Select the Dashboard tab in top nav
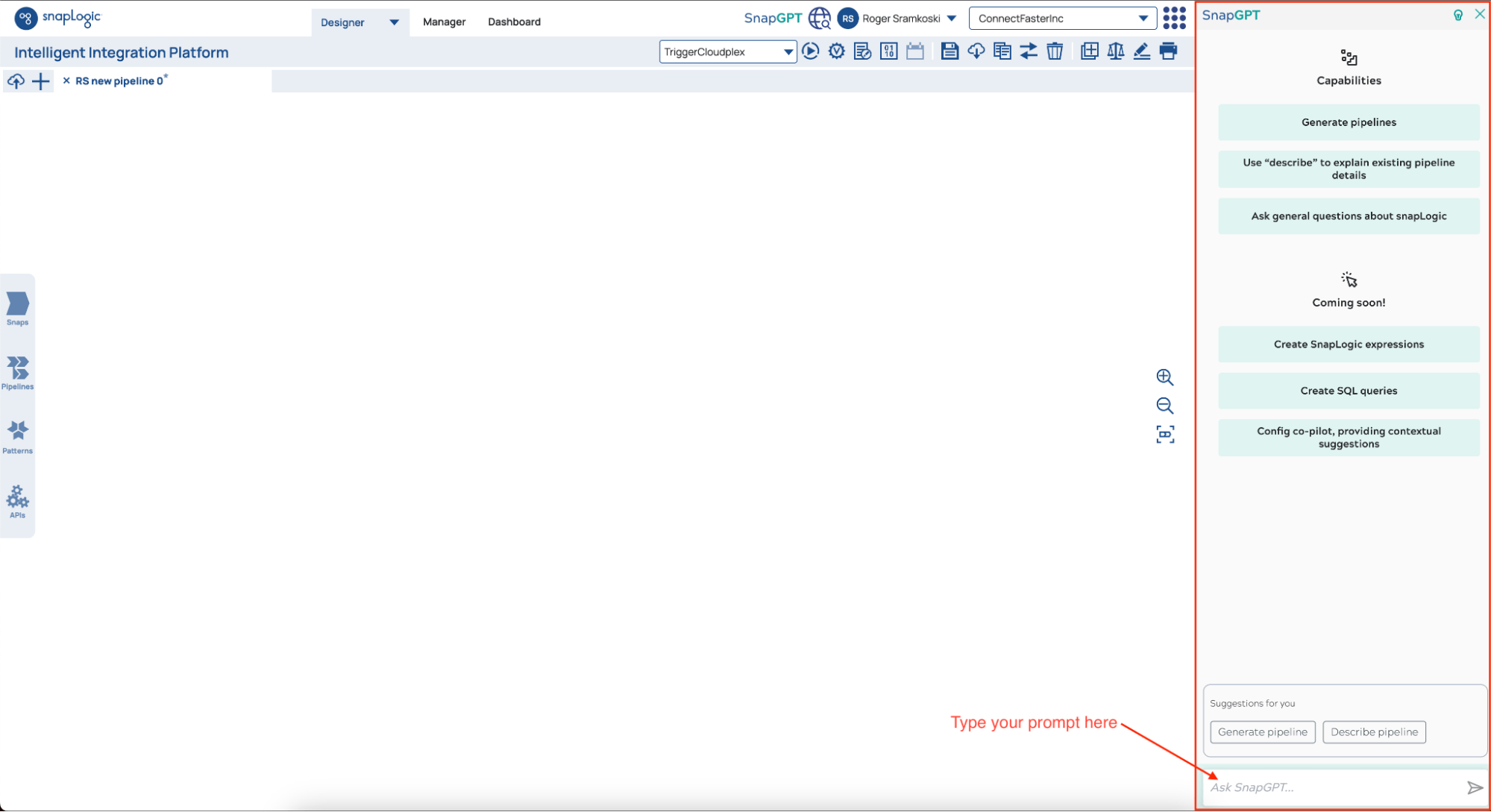The height and width of the screenshot is (812, 1491). click(513, 22)
